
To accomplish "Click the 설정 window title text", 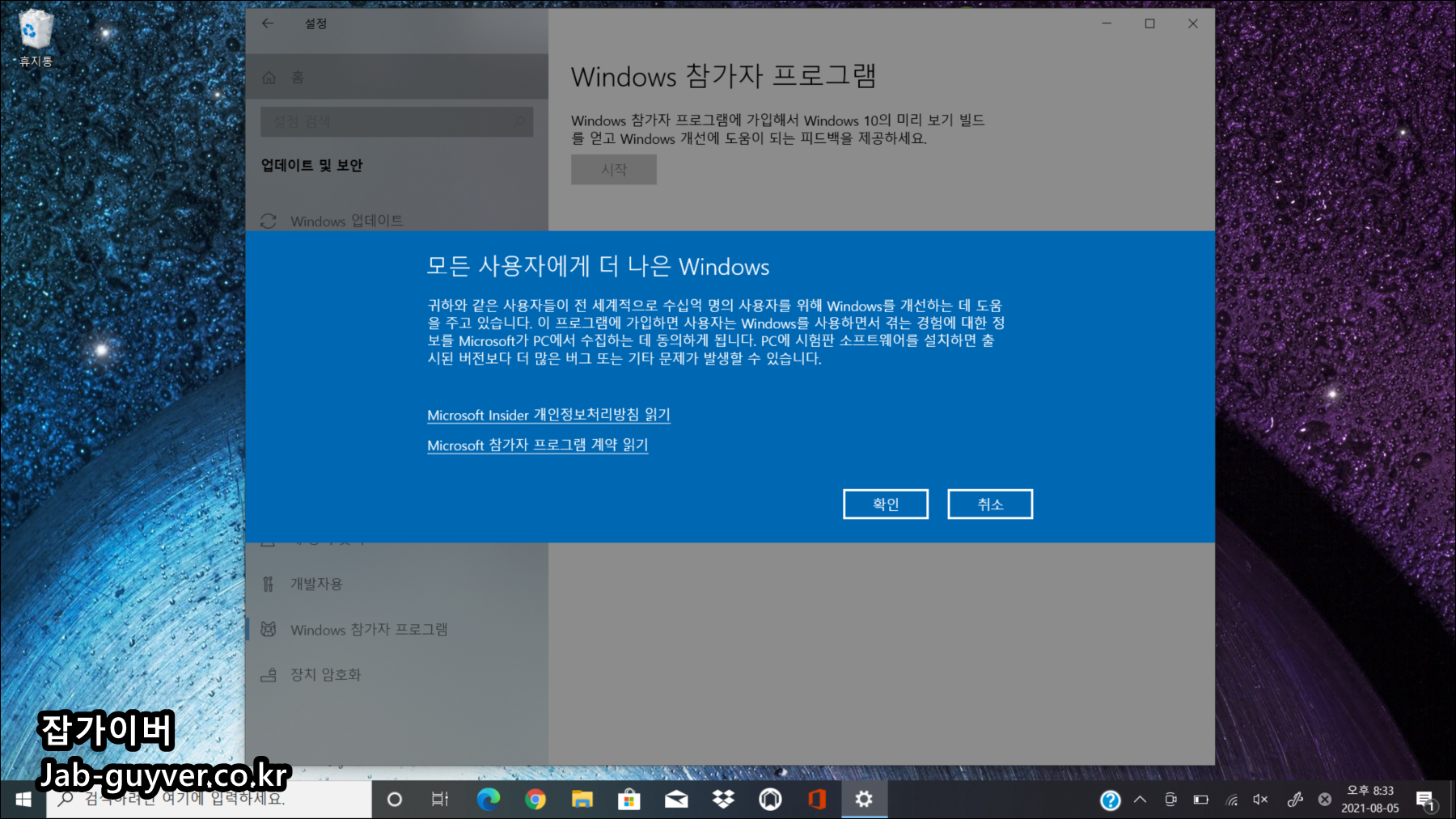I will [x=315, y=23].
